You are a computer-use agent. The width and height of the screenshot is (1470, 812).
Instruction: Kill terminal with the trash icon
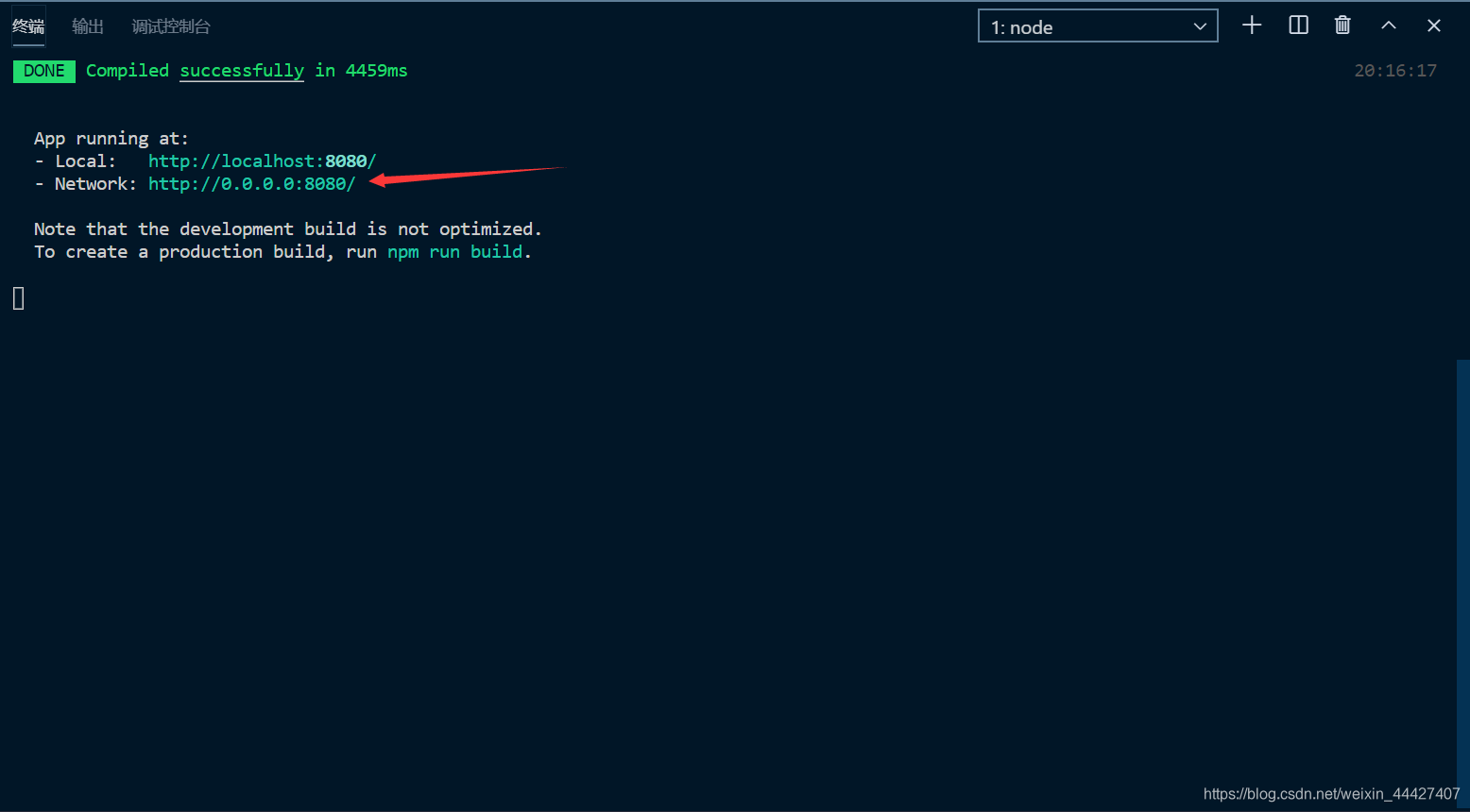click(x=1342, y=25)
